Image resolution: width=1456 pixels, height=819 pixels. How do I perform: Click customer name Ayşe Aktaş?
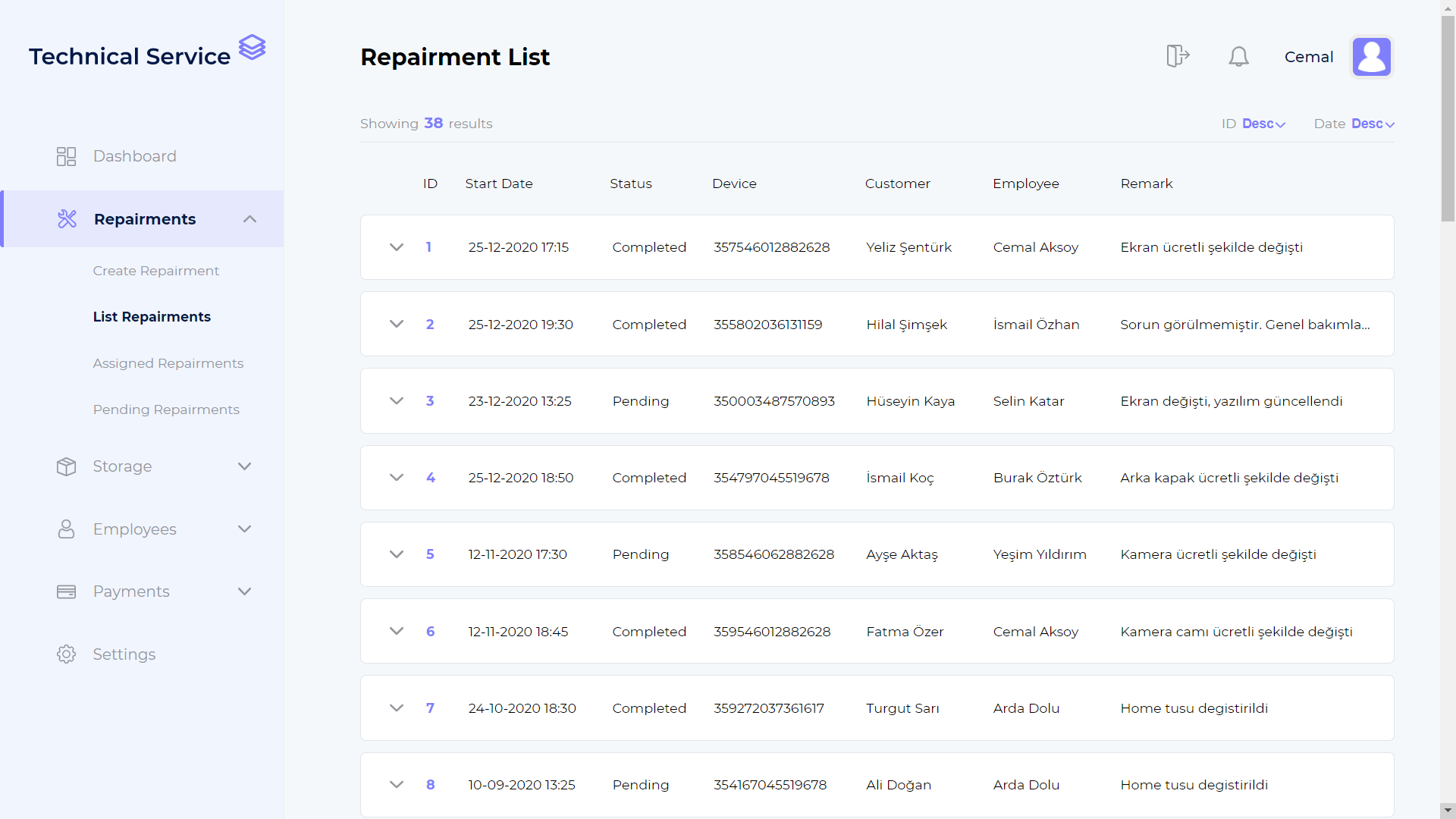tap(902, 554)
